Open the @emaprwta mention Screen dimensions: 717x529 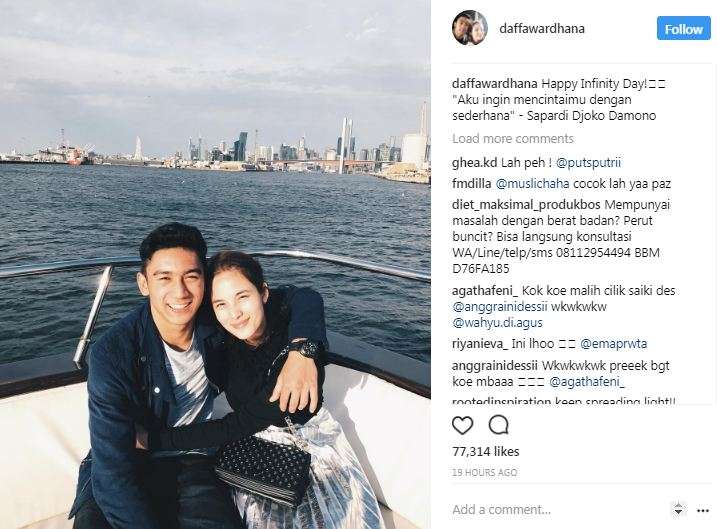coord(613,344)
